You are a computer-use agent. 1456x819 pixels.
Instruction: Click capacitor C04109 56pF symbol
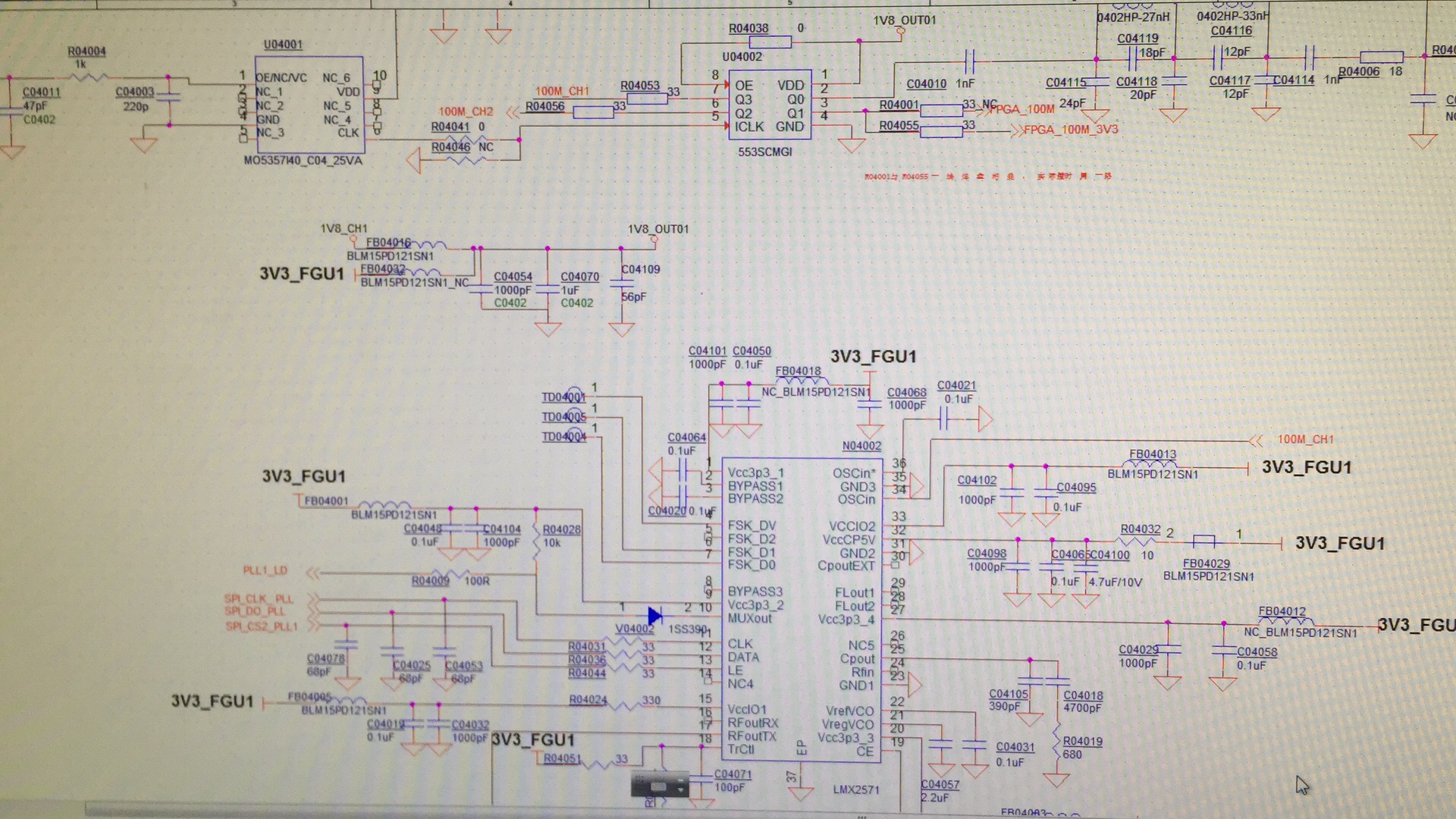[x=622, y=282]
